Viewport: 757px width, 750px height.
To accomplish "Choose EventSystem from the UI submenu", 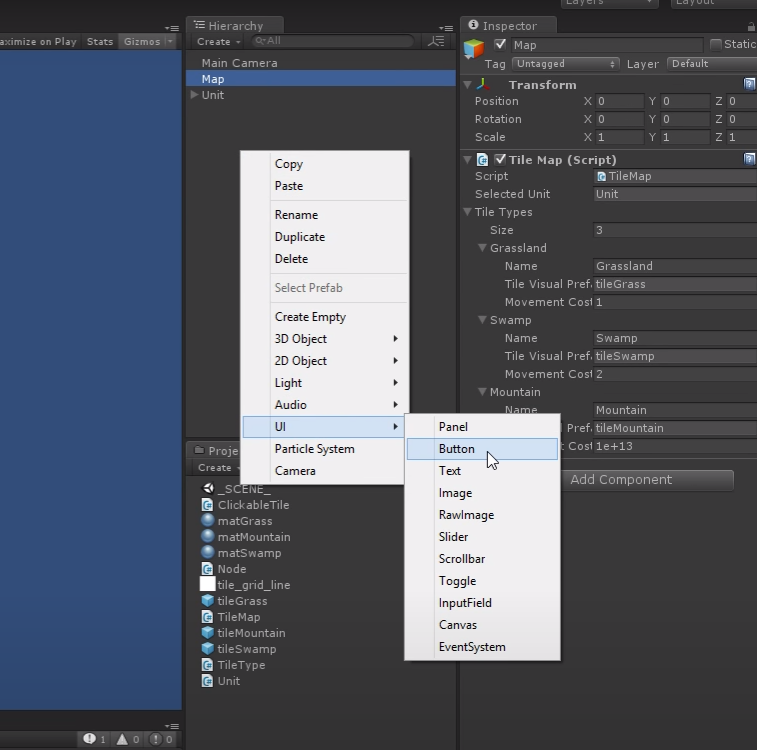I will coord(482,647).
